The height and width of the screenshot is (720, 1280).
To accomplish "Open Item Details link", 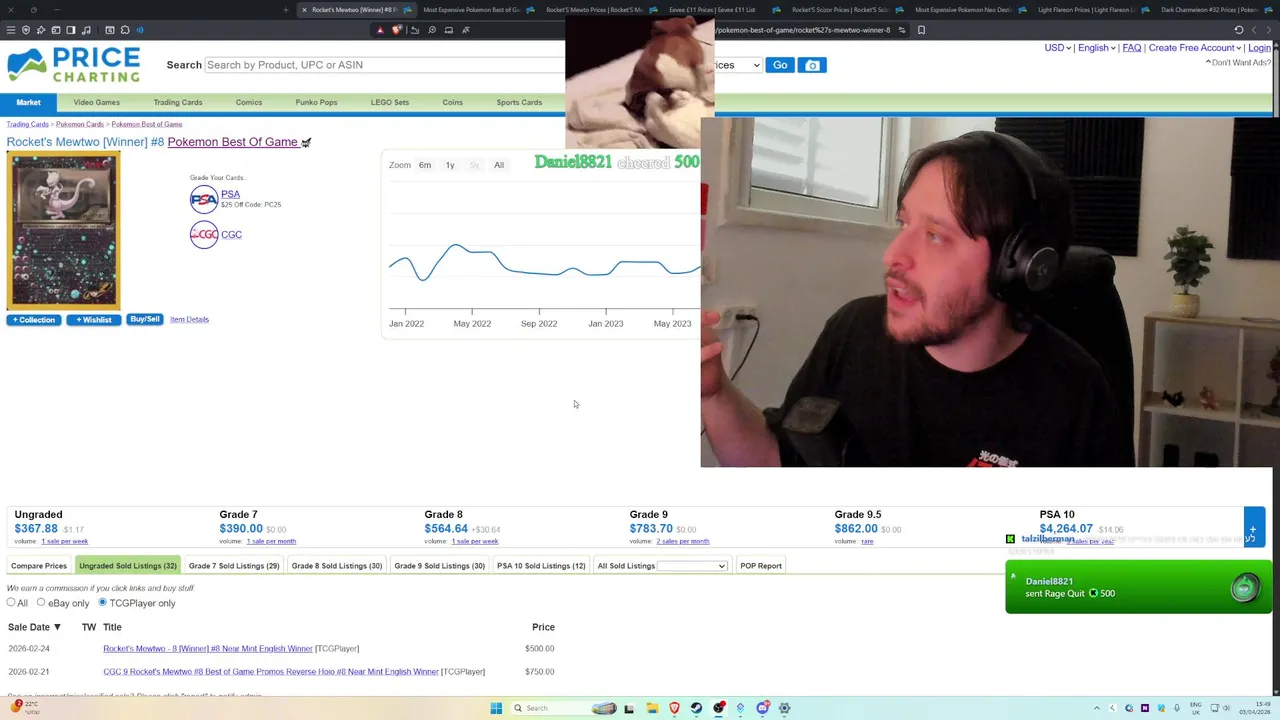I will pos(189,319).
